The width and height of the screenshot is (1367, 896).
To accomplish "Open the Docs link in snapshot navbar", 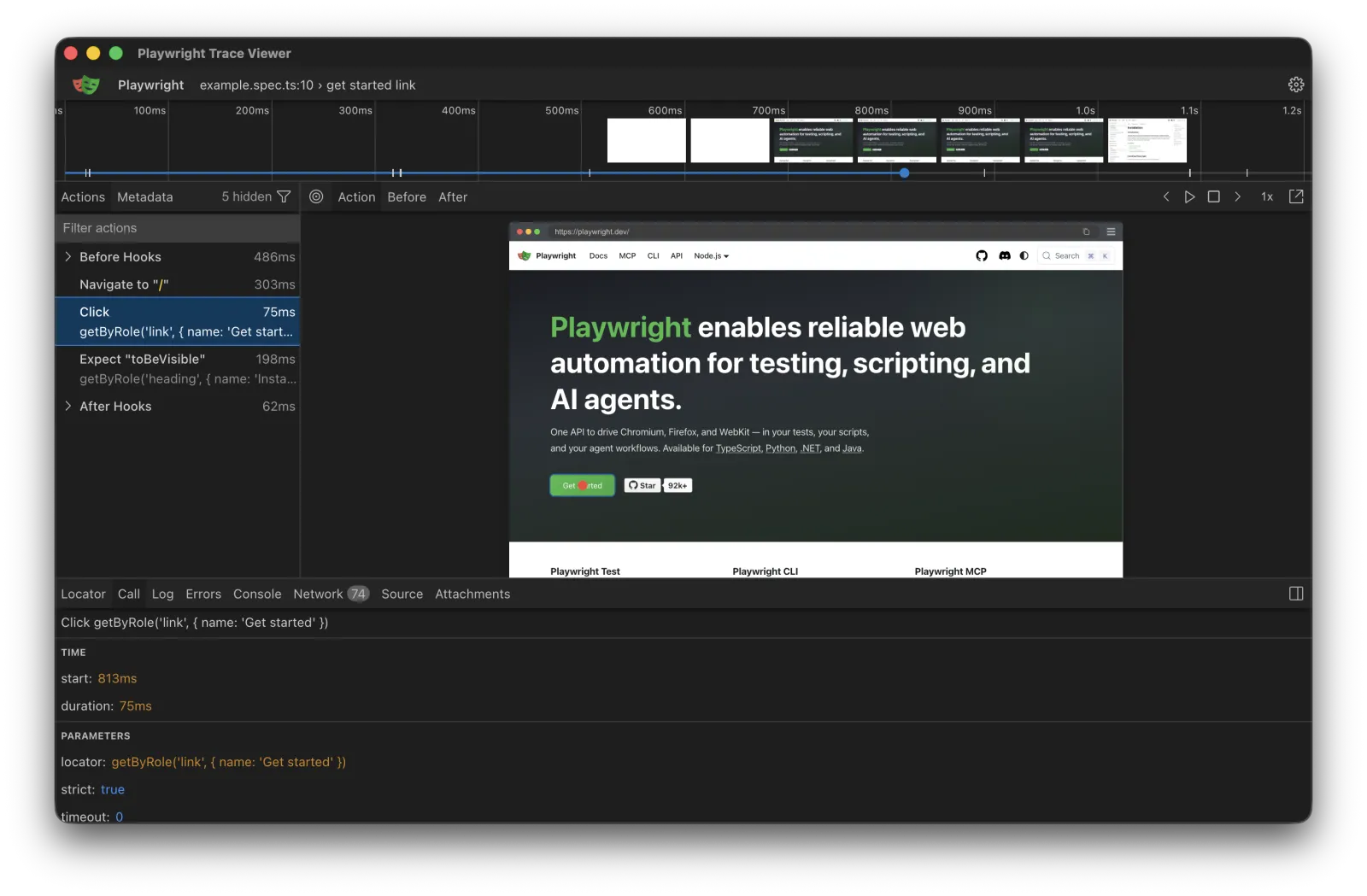I will [x=598, y=255].
